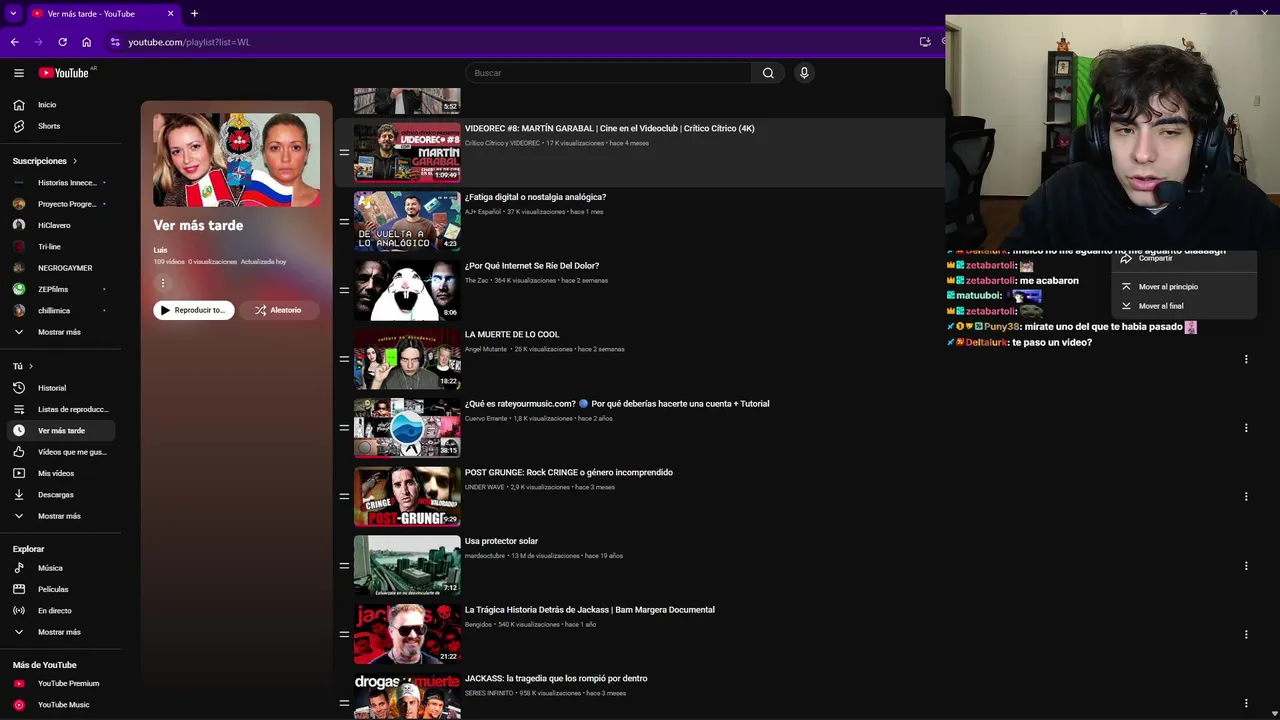Open options for rateyourmusic video
The height and width of the screenshot is (720, 1280).
pyautogui.click(x=1246, y=428)
